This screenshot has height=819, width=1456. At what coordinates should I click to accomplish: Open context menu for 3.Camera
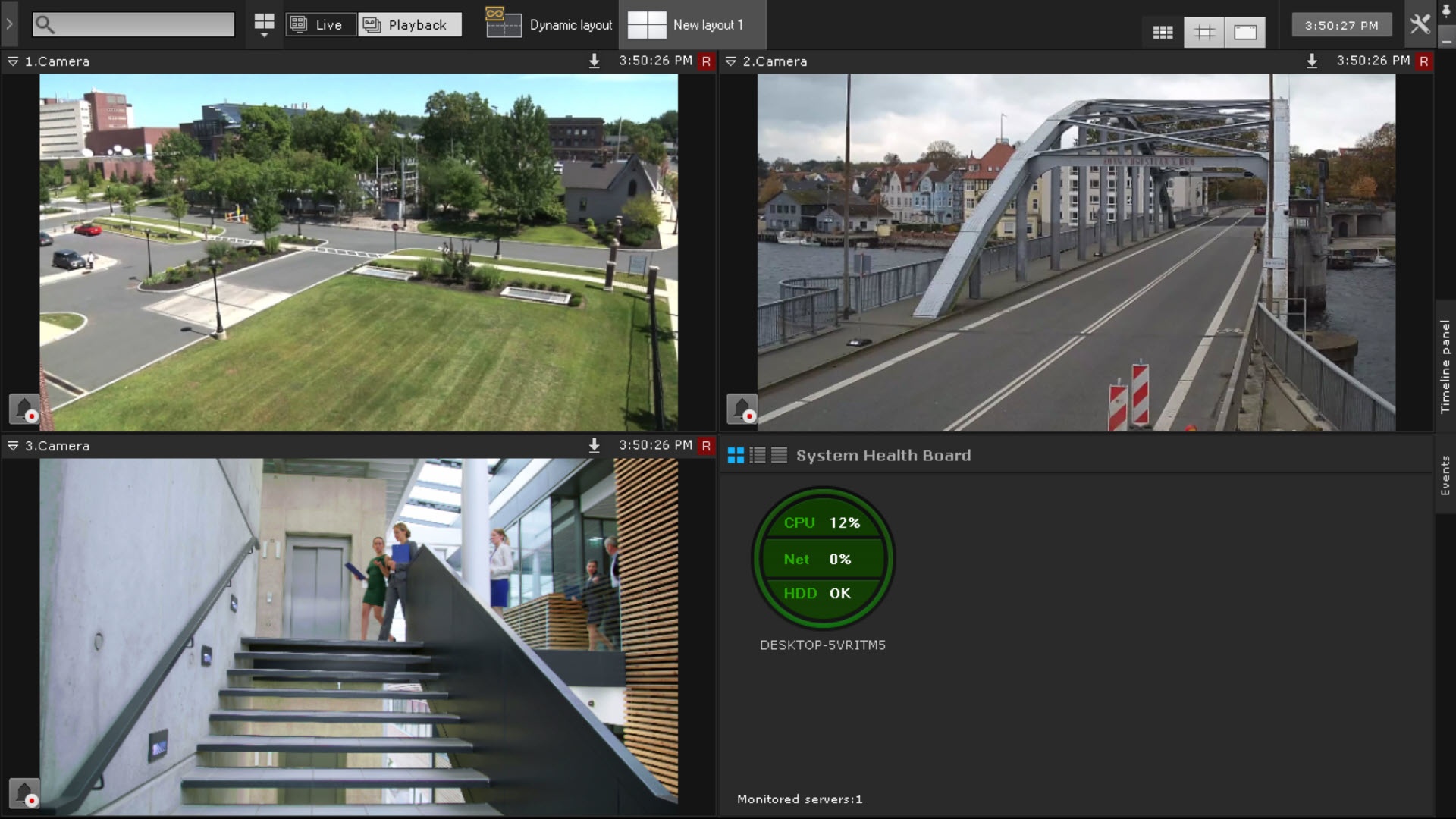[x=13, y=446]
